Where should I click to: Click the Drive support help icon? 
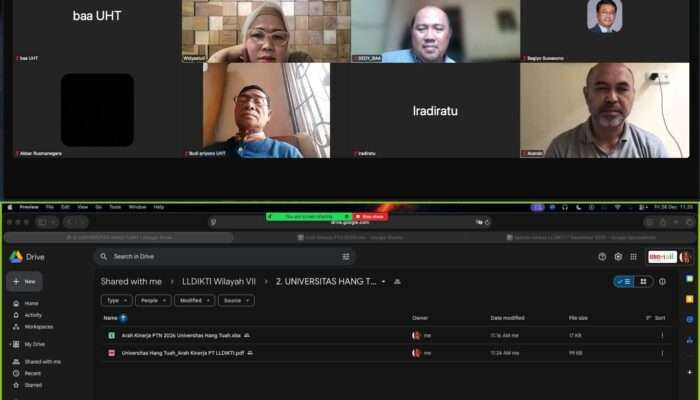pyautogui.click(x=602, y=257)
